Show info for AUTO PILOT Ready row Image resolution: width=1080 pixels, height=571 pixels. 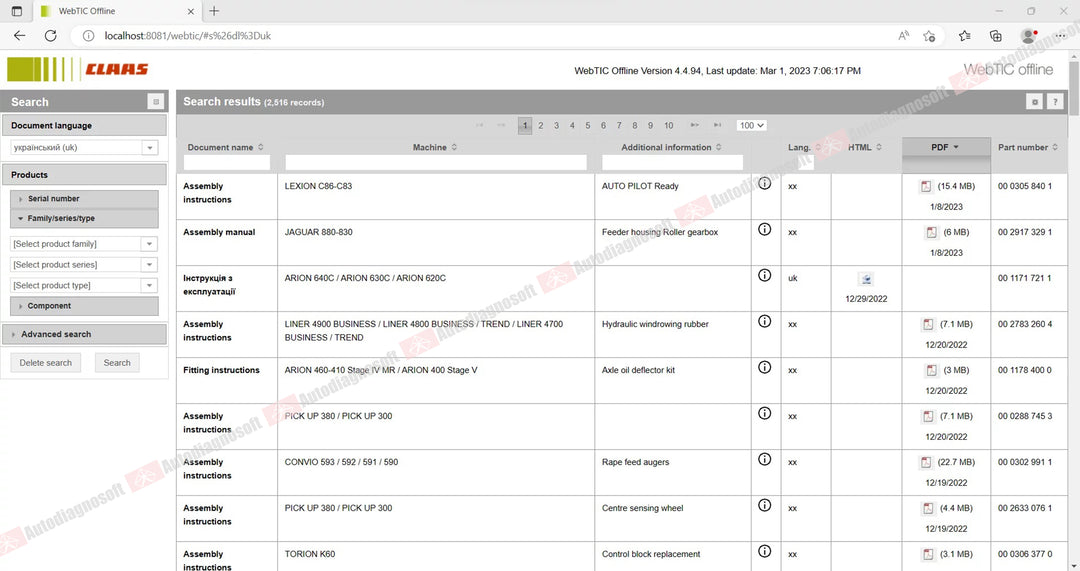click(765, 183)
